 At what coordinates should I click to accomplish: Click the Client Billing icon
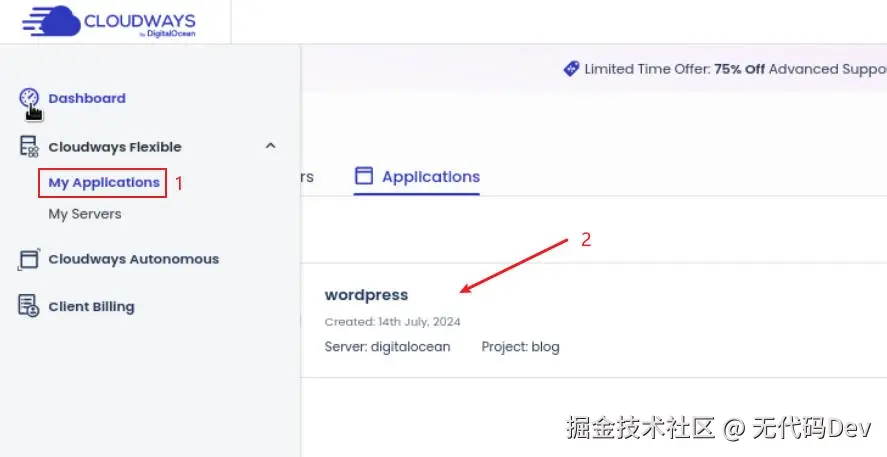coord(29,306)
